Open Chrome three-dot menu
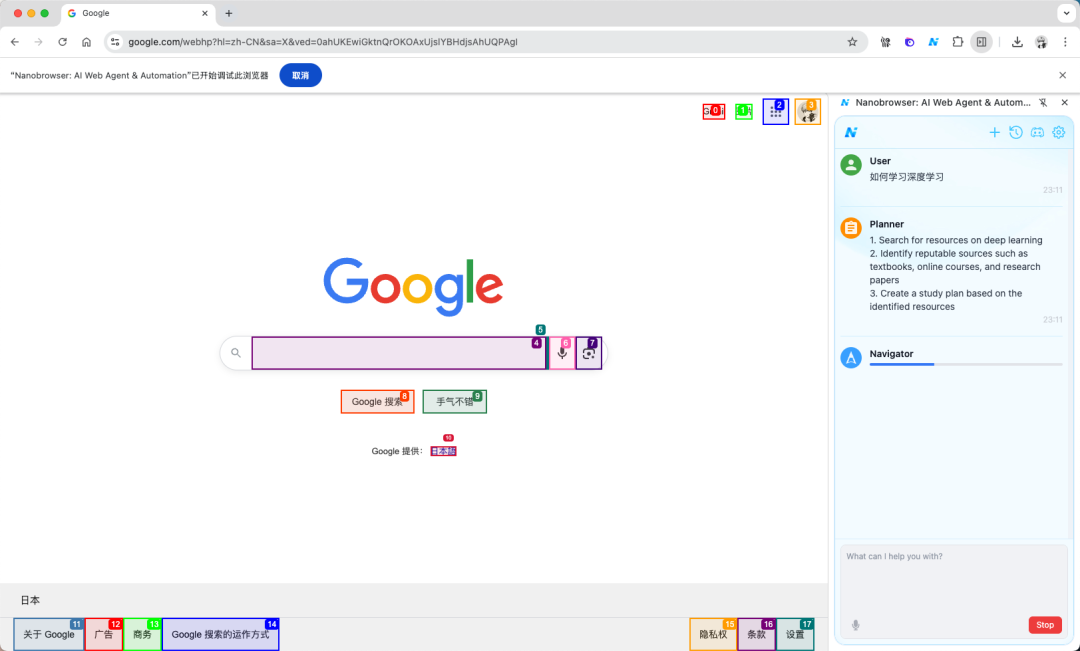This screenshot has width=1080, height=651. pyautogui.click(x=1065, y=42)
